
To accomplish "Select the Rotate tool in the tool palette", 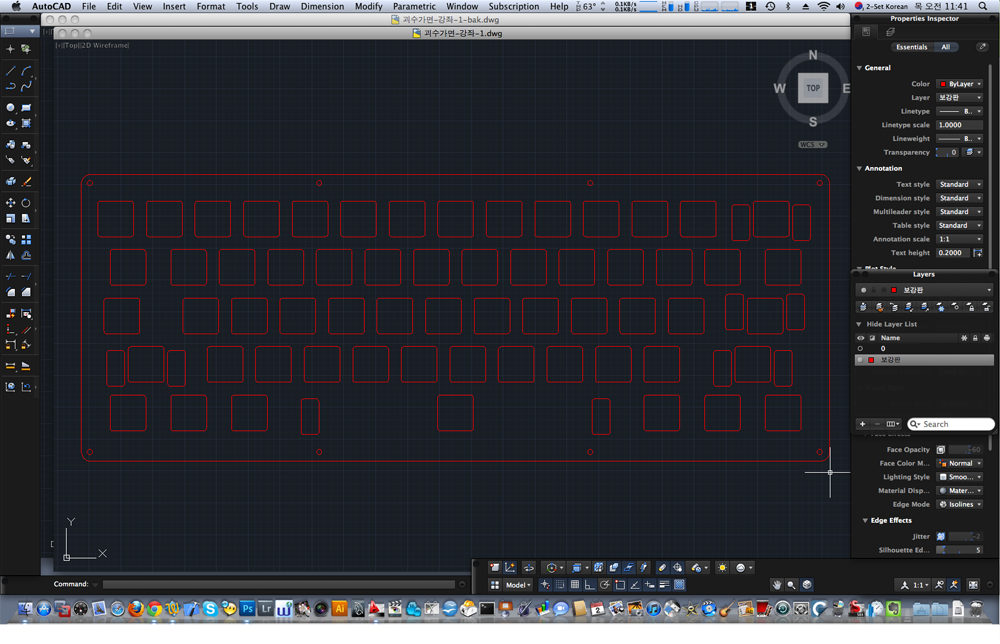I will tap(26, 203).
